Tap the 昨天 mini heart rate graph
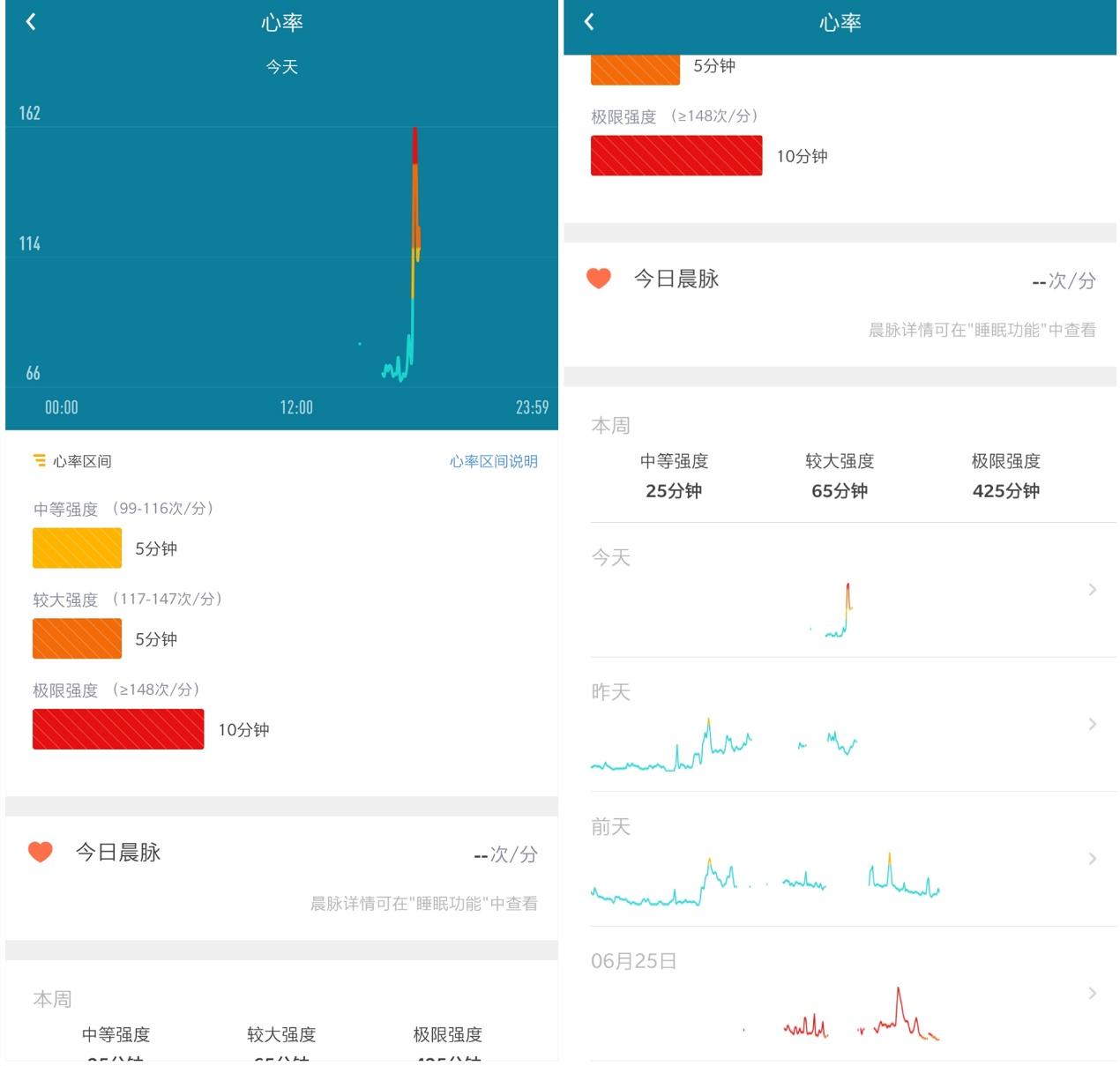Image resolution: width=1120 pixels, height=1066 pixels. pos(724,744)
